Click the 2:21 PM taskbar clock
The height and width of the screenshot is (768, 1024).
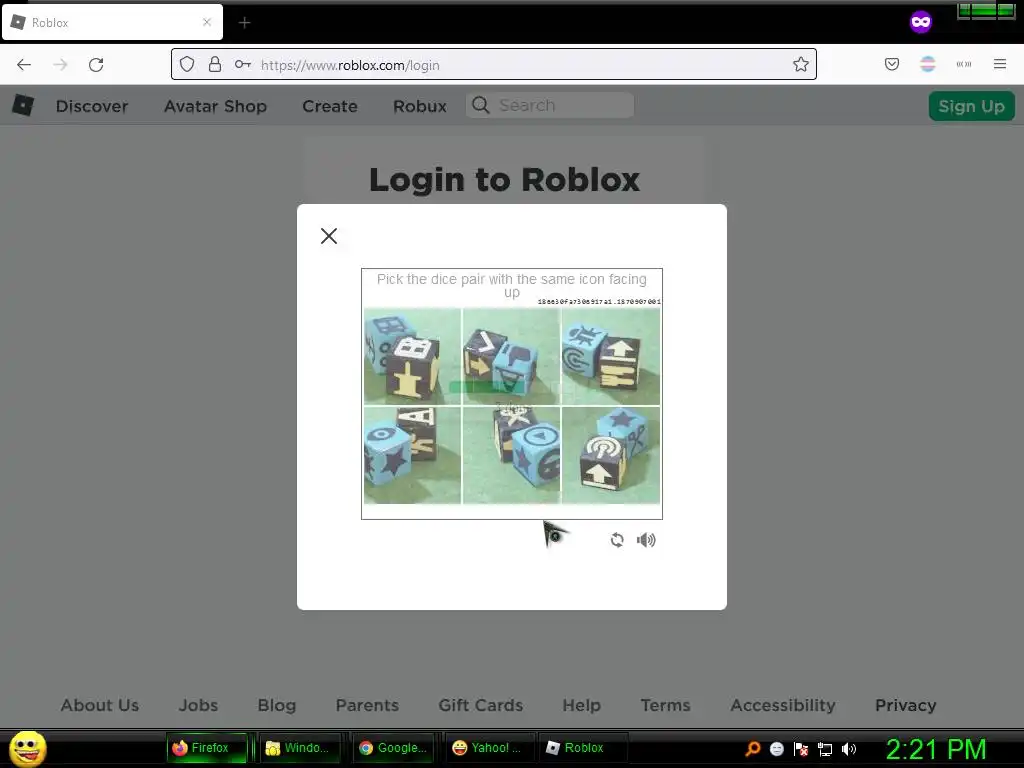point(936,749)
